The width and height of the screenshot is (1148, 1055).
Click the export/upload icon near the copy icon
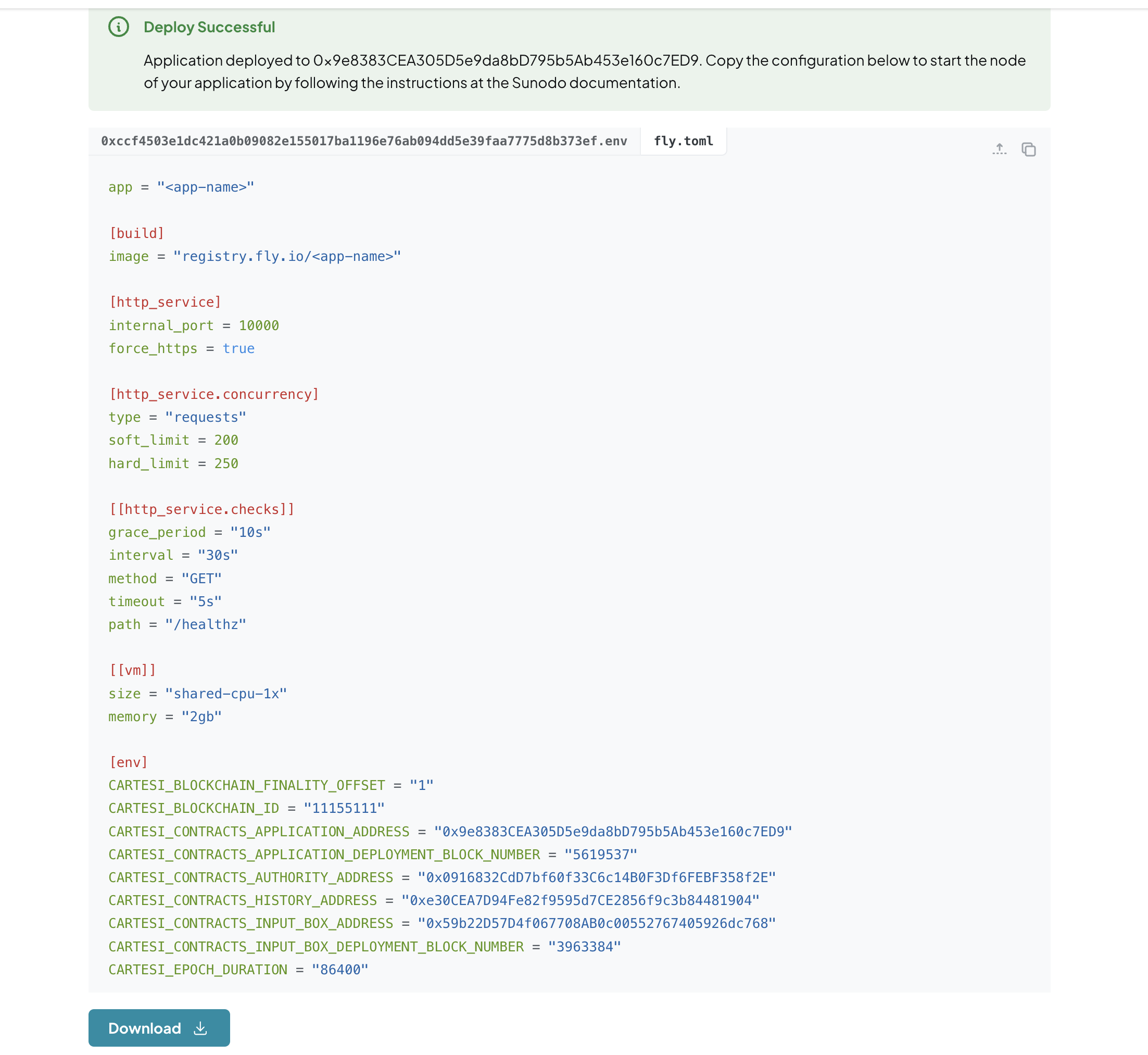click(1000, 149)
